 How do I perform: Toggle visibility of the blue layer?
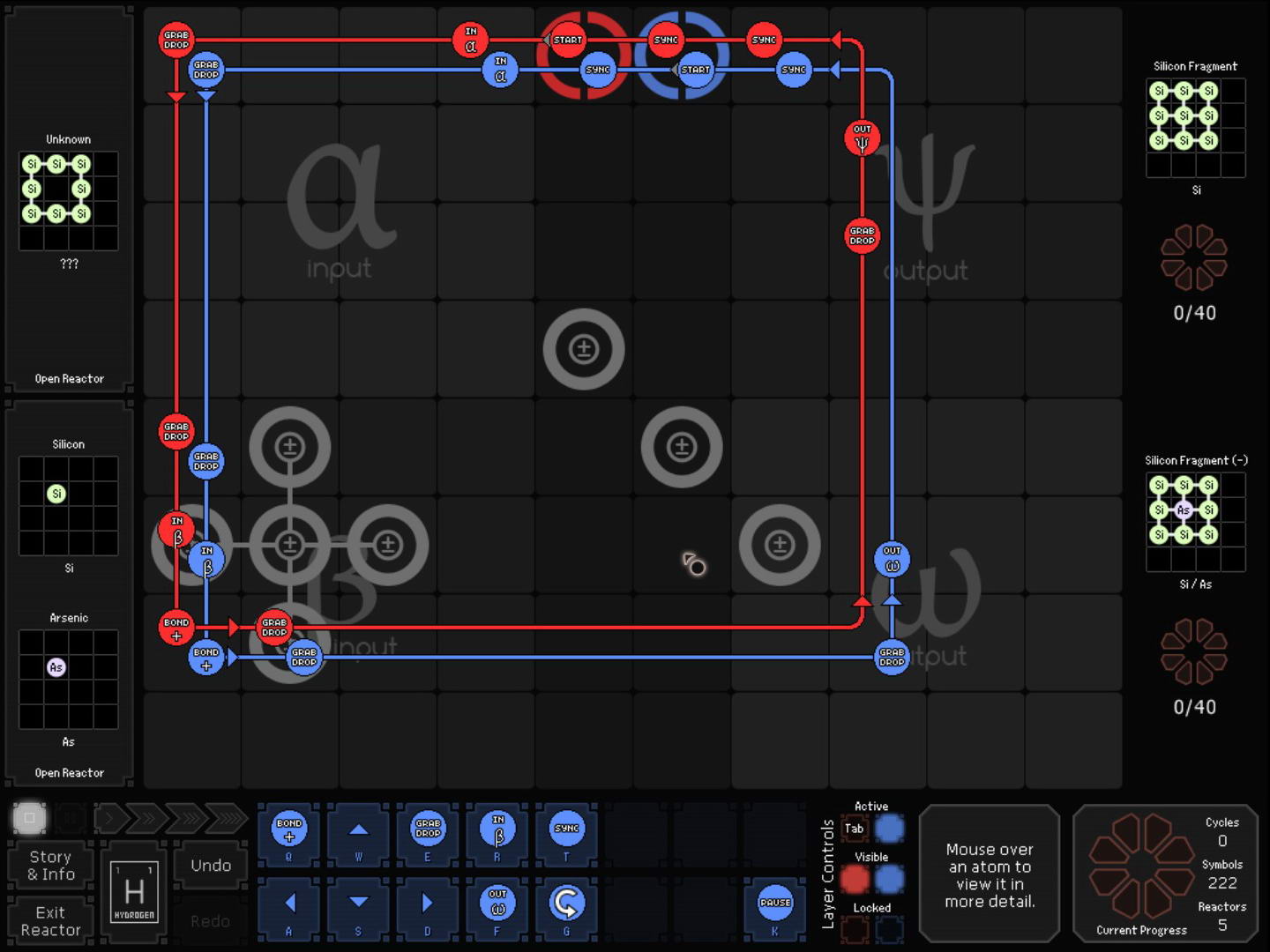tap(889, 879)
